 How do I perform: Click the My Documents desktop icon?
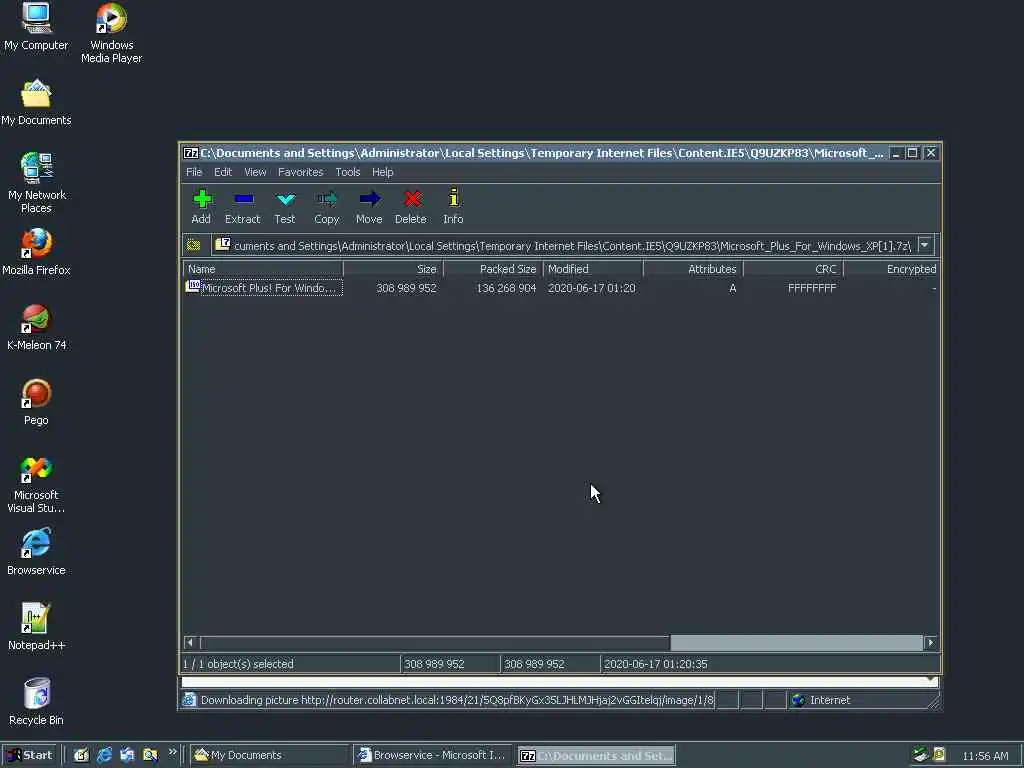(36, 103)
